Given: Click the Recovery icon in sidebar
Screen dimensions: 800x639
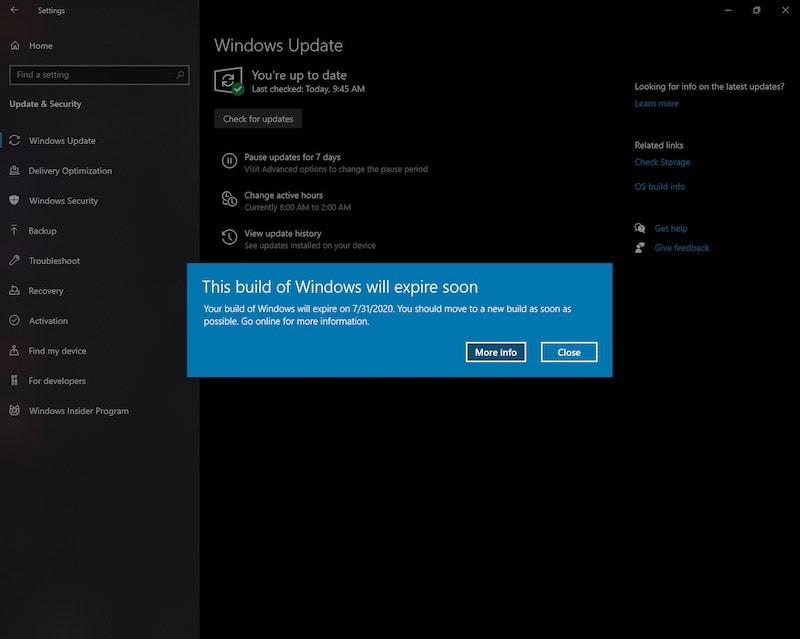Looking at the screenshot, I should coord(14,290).
